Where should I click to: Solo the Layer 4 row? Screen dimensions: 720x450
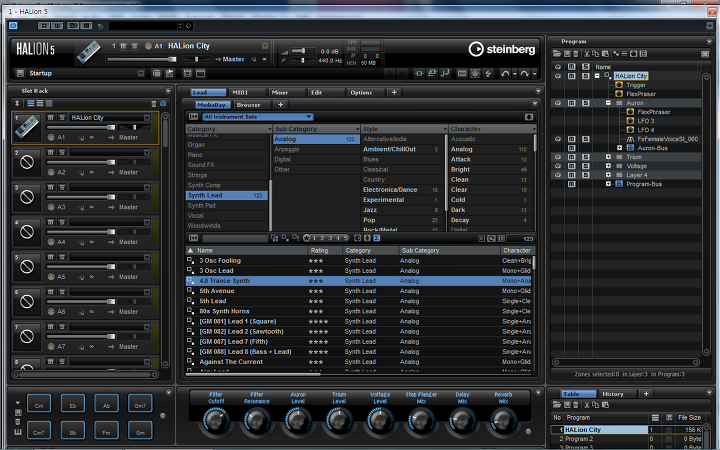click(x=585, y=175)
